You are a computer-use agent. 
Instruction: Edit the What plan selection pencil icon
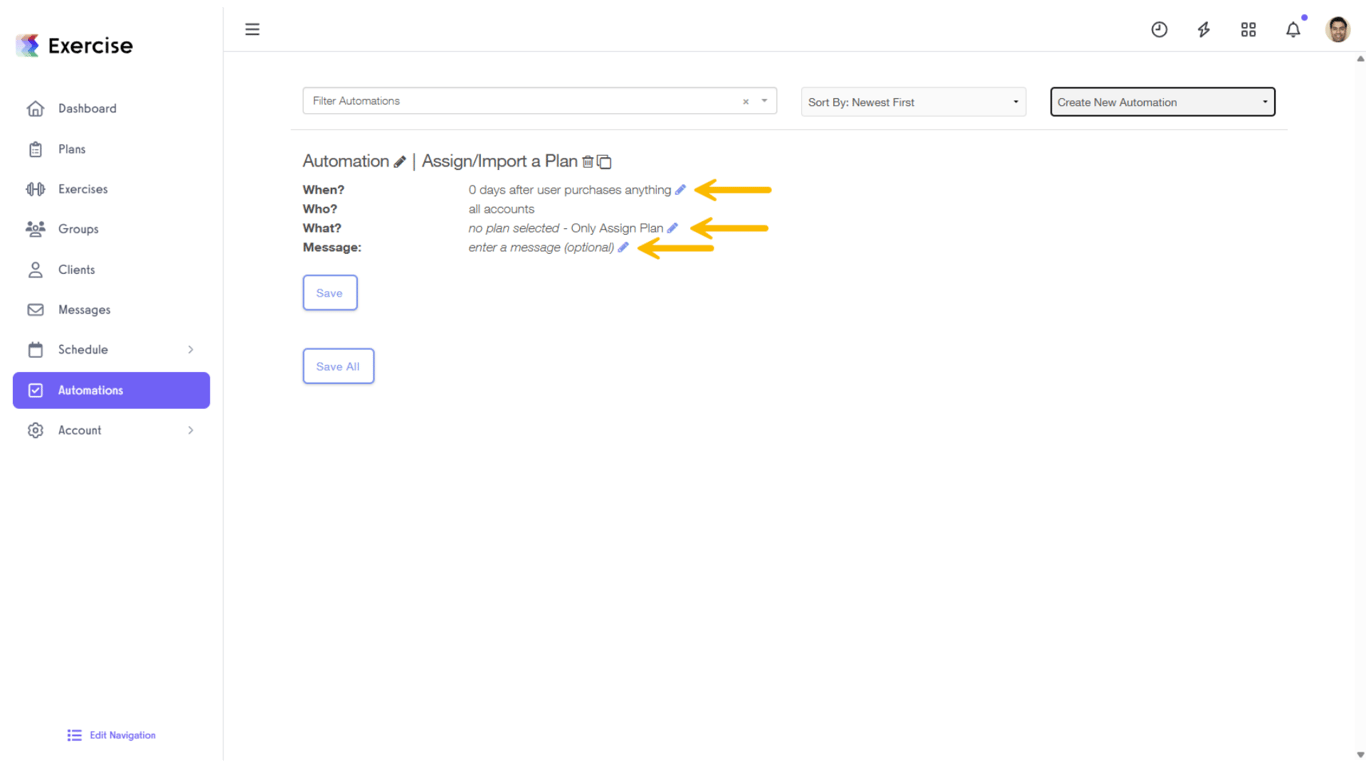coord(672,227)
